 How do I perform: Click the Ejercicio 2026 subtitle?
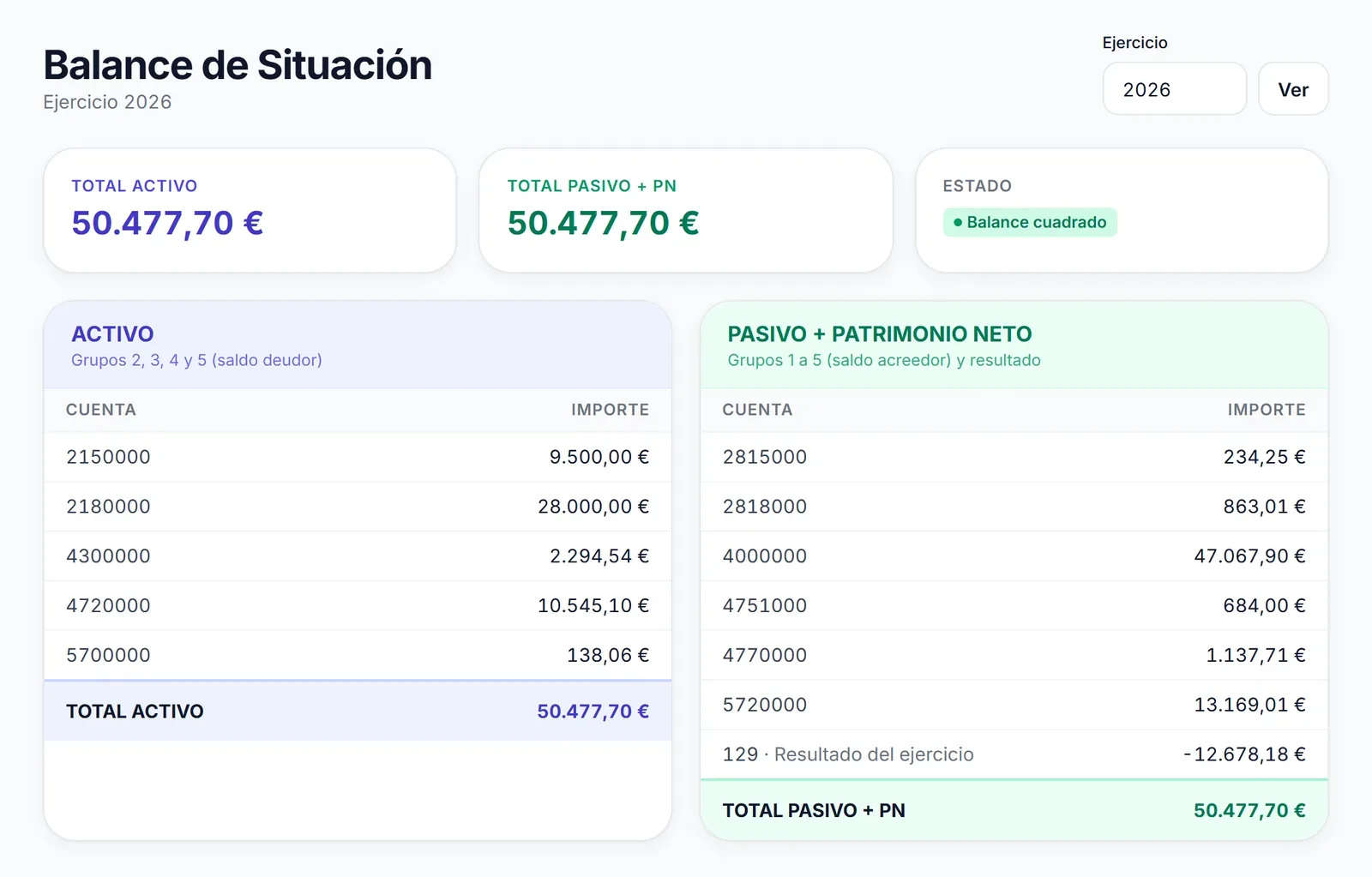107,102
